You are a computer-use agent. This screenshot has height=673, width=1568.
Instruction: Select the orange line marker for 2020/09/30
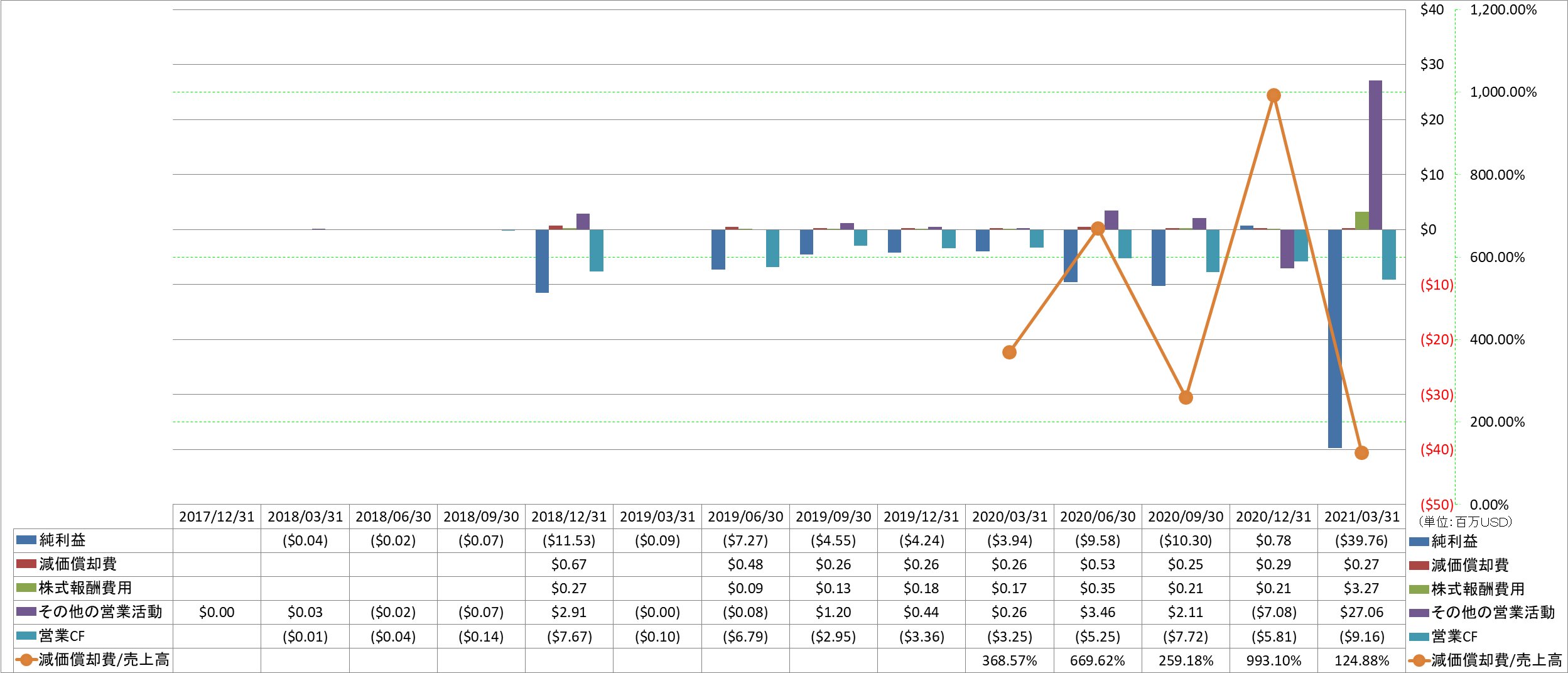click(1186, 398)
